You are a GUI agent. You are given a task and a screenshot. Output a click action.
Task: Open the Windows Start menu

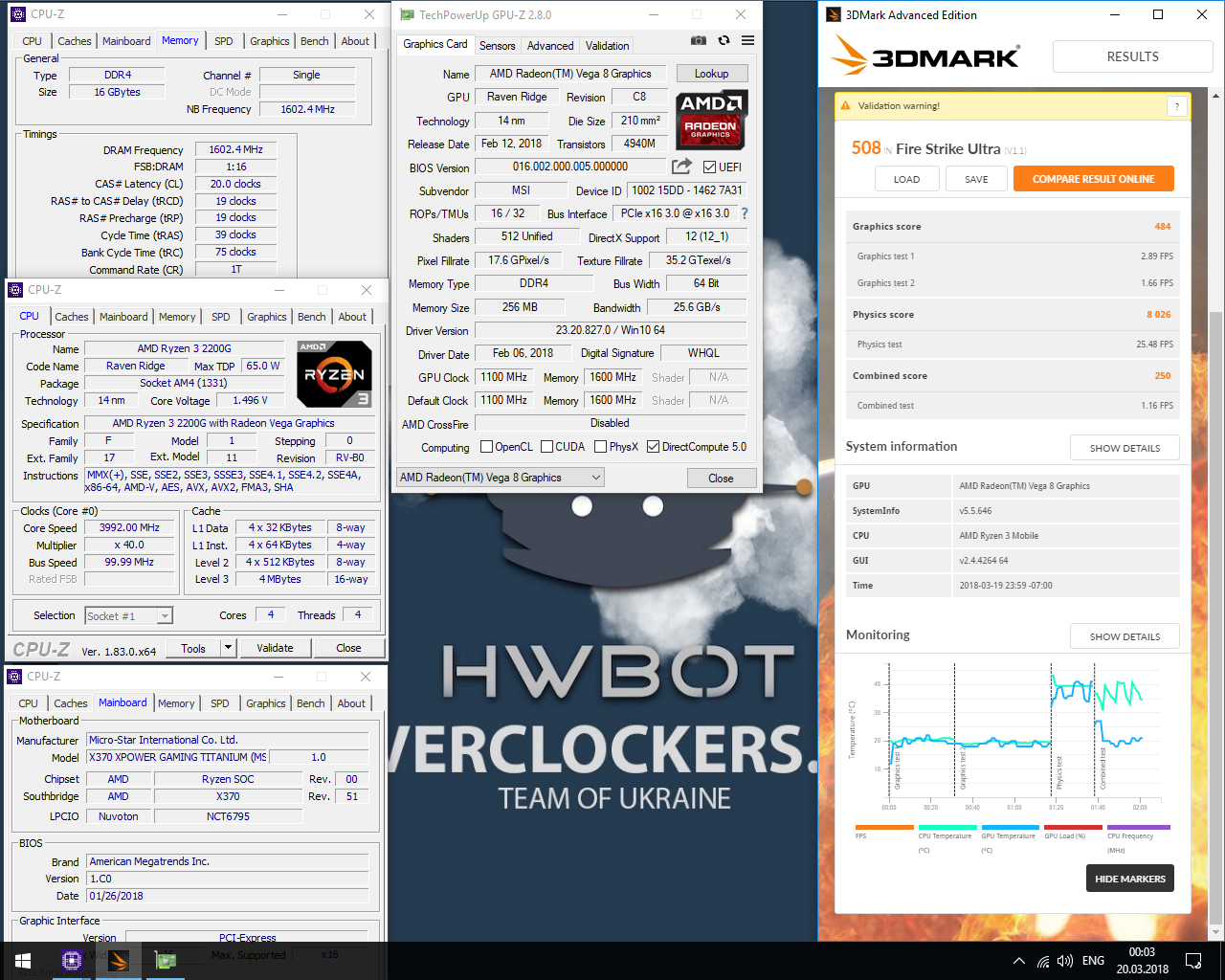23,961
